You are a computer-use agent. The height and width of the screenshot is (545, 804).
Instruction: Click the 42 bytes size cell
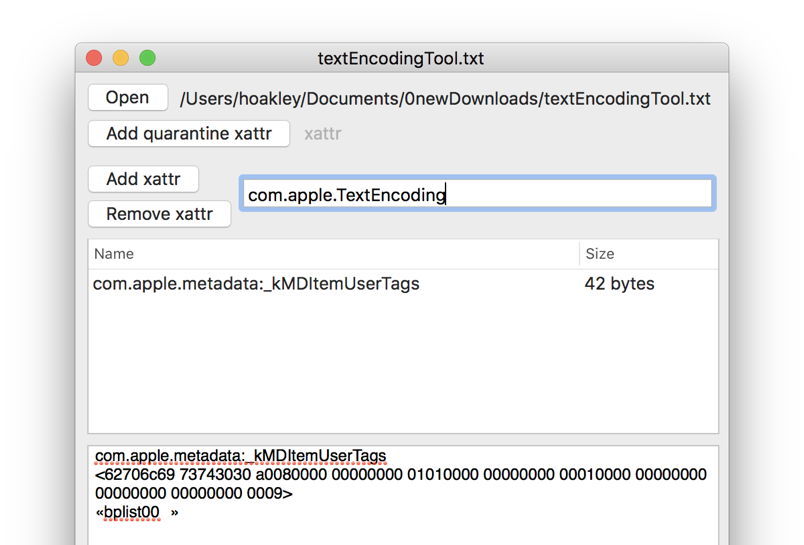pyautogui.click(x=619, y=284)
